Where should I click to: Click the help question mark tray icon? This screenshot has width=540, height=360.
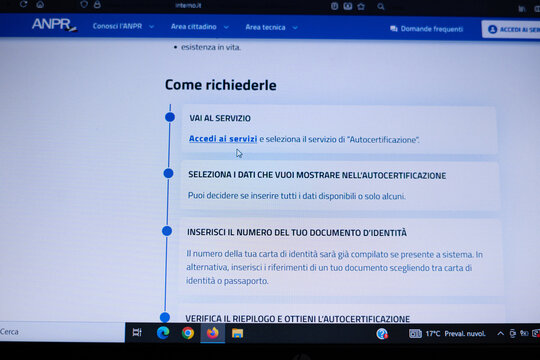coord(382,333)
